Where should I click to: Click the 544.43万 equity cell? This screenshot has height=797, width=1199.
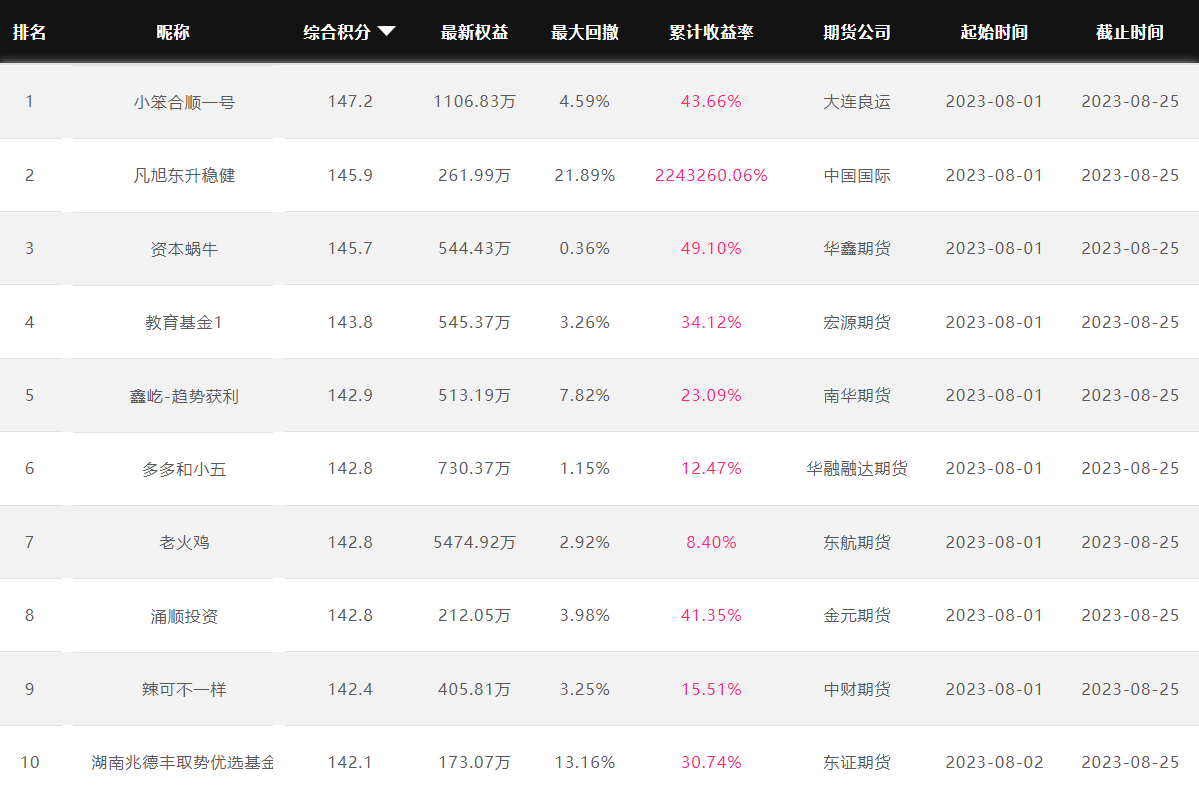tap(474, 249)
